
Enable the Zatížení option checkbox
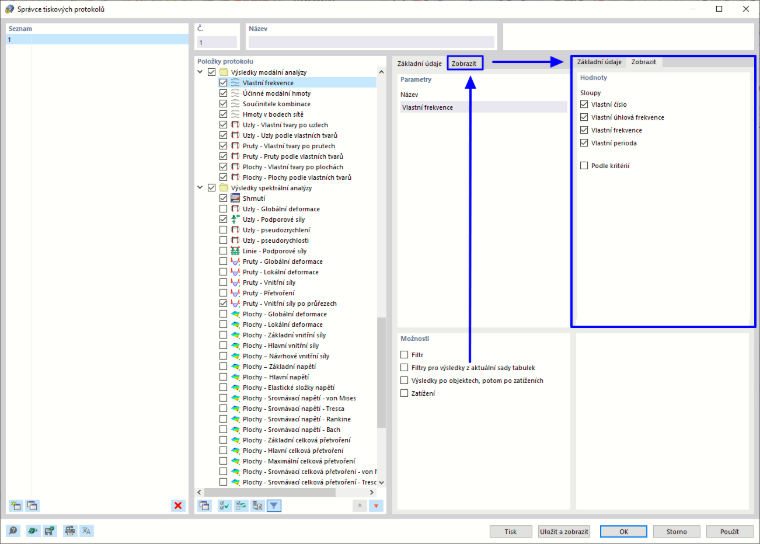404,393
